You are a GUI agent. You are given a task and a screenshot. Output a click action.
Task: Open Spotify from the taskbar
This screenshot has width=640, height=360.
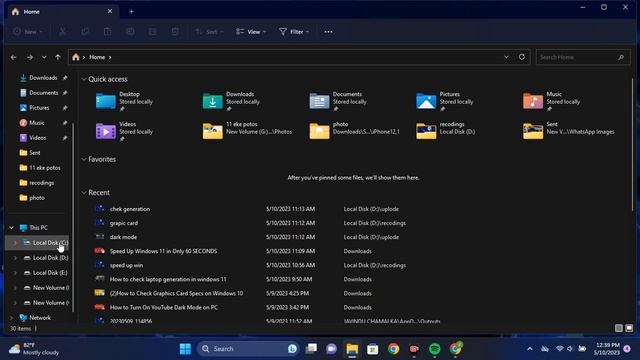pos(435,349)
